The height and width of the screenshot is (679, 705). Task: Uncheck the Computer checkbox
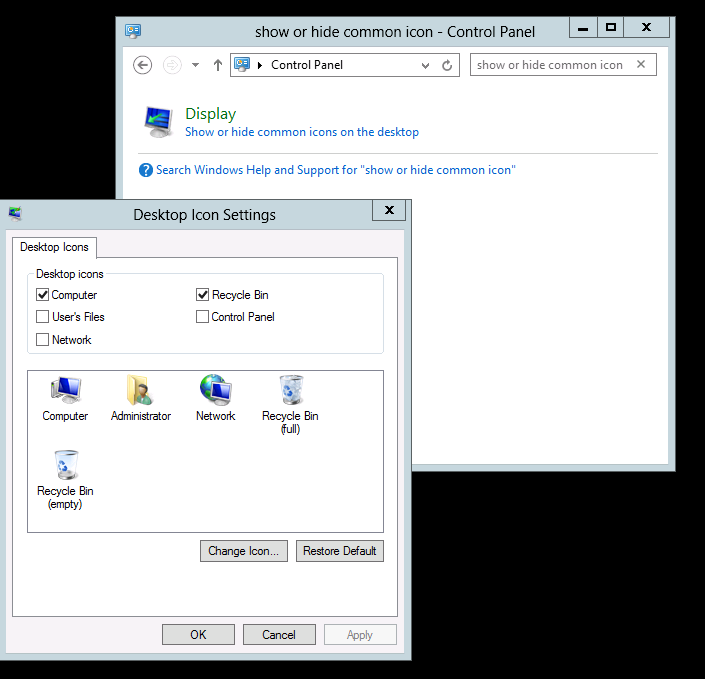[x=42, y=295]
